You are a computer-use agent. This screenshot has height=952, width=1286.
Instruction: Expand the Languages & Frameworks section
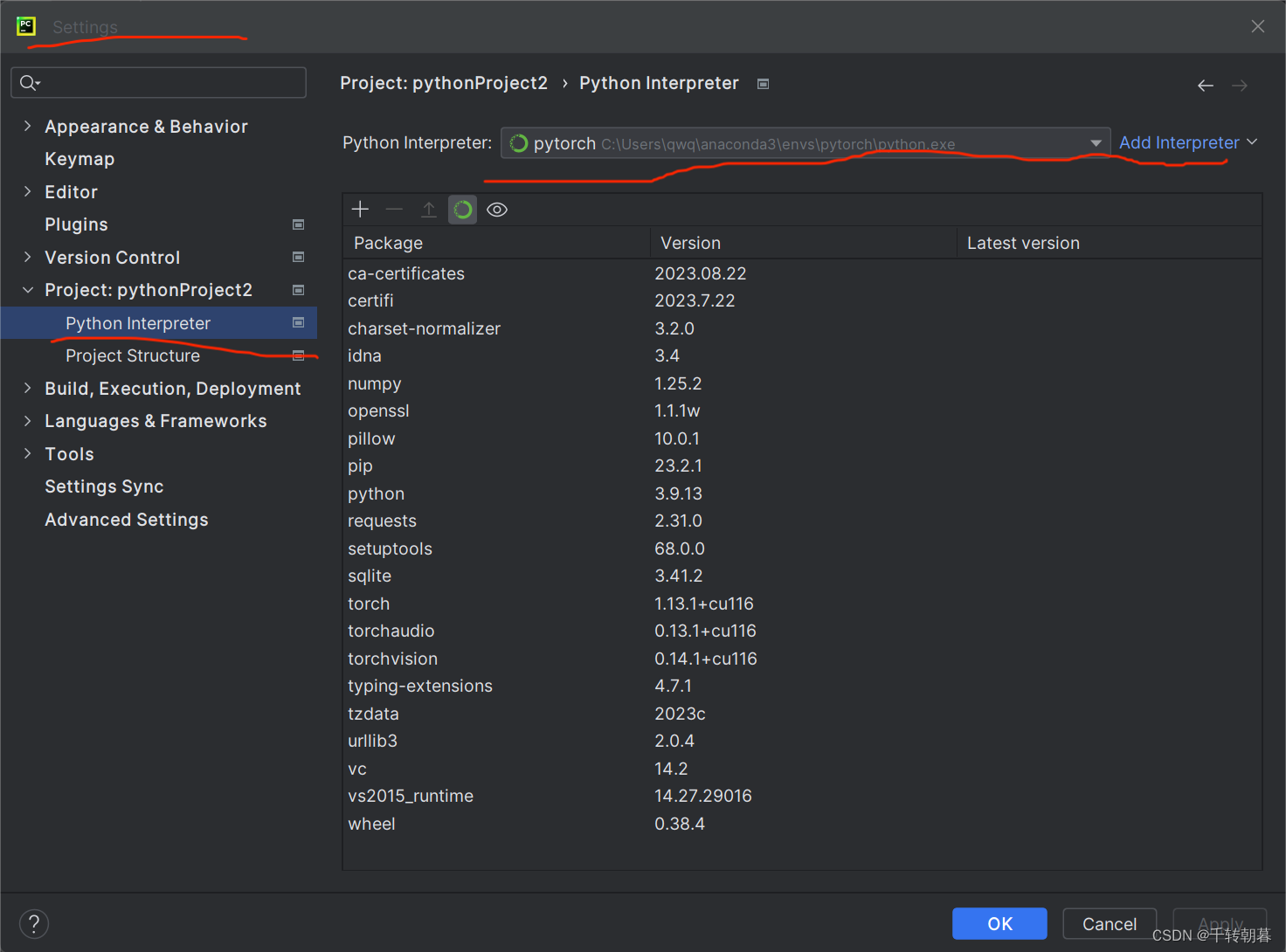(x=27, y=421)
